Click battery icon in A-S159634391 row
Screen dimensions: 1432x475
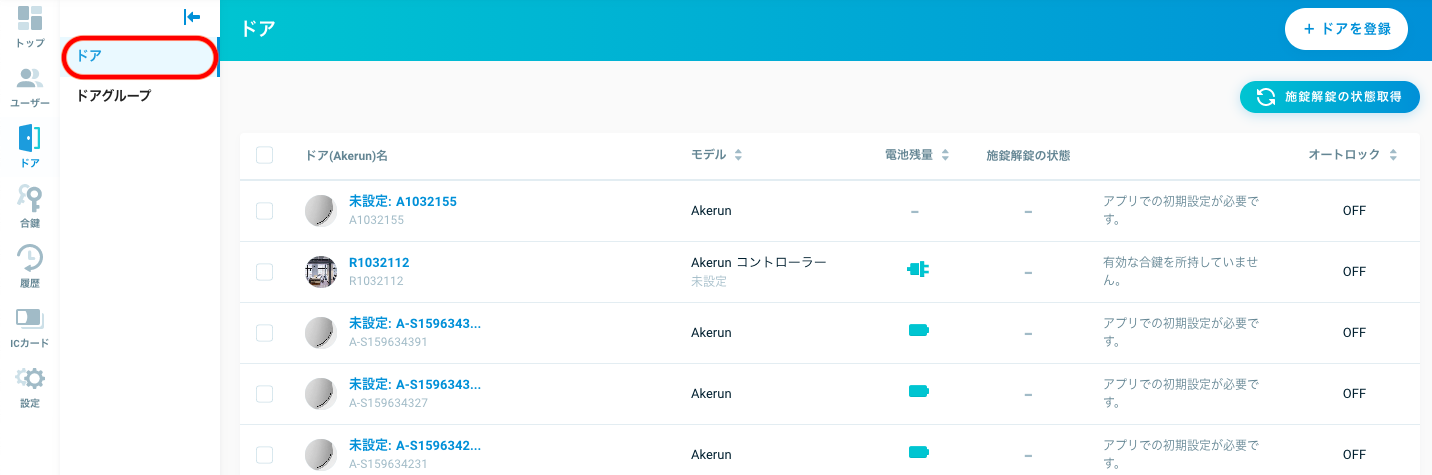coord(919,330)
